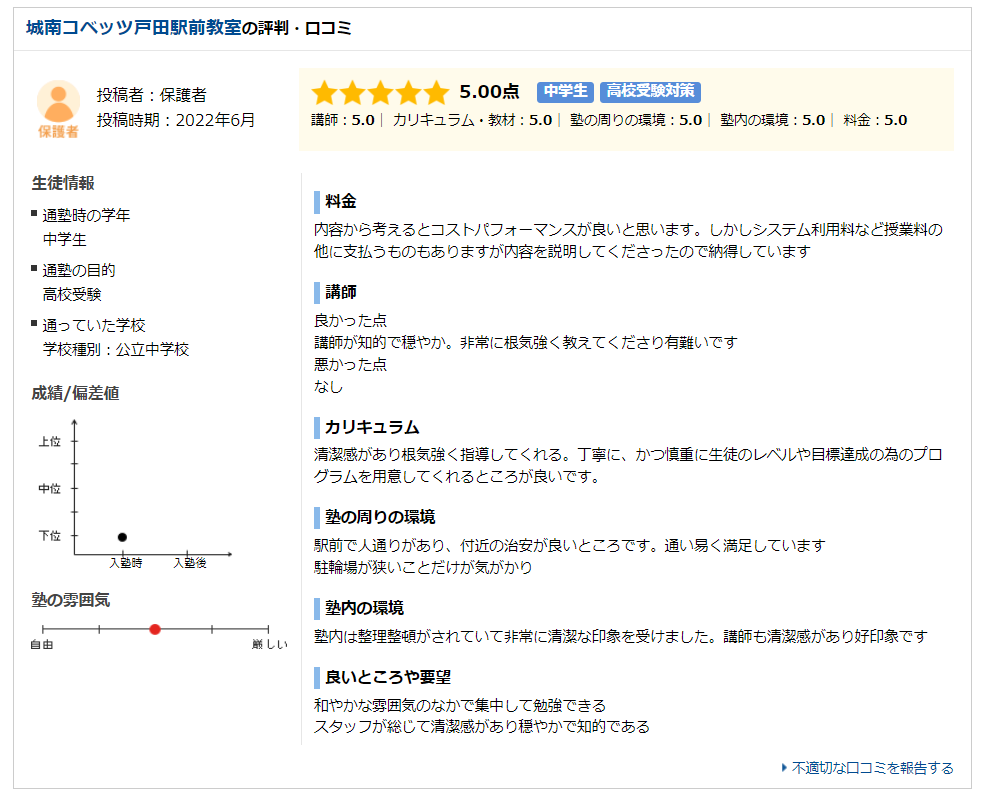Click 学校種別：公立中学校 text
The height and width of the screenshot is (789, 997).
click(x=116, y=349)
